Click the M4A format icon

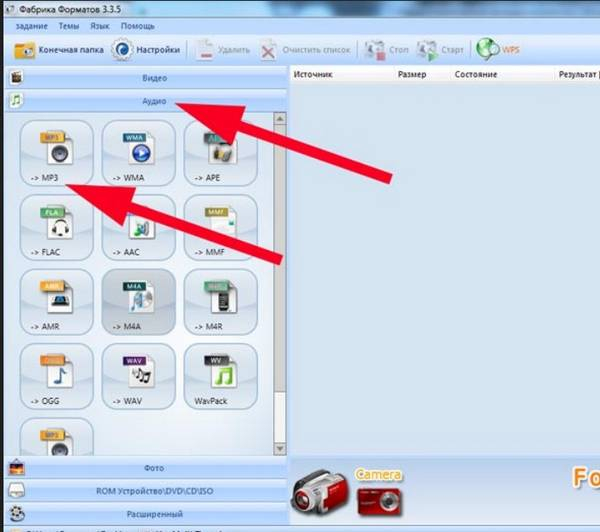[x=137, y=301]
